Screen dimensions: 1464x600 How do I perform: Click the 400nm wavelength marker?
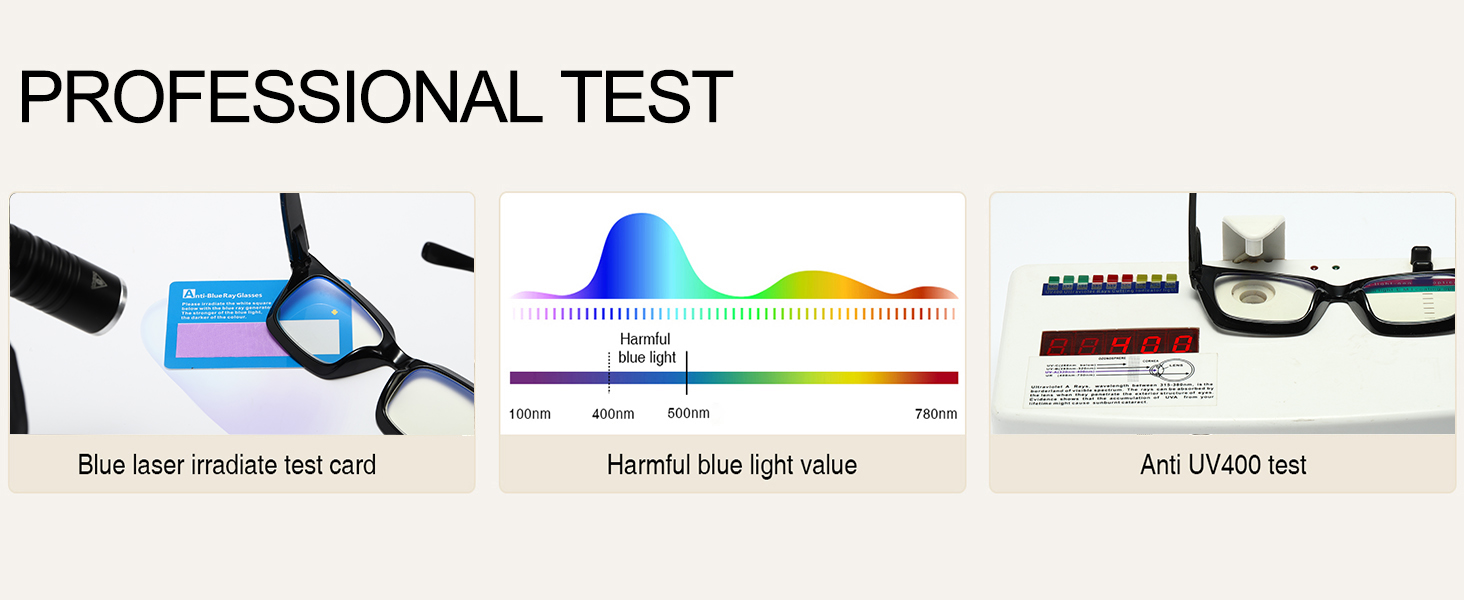[x=613, y=414]
